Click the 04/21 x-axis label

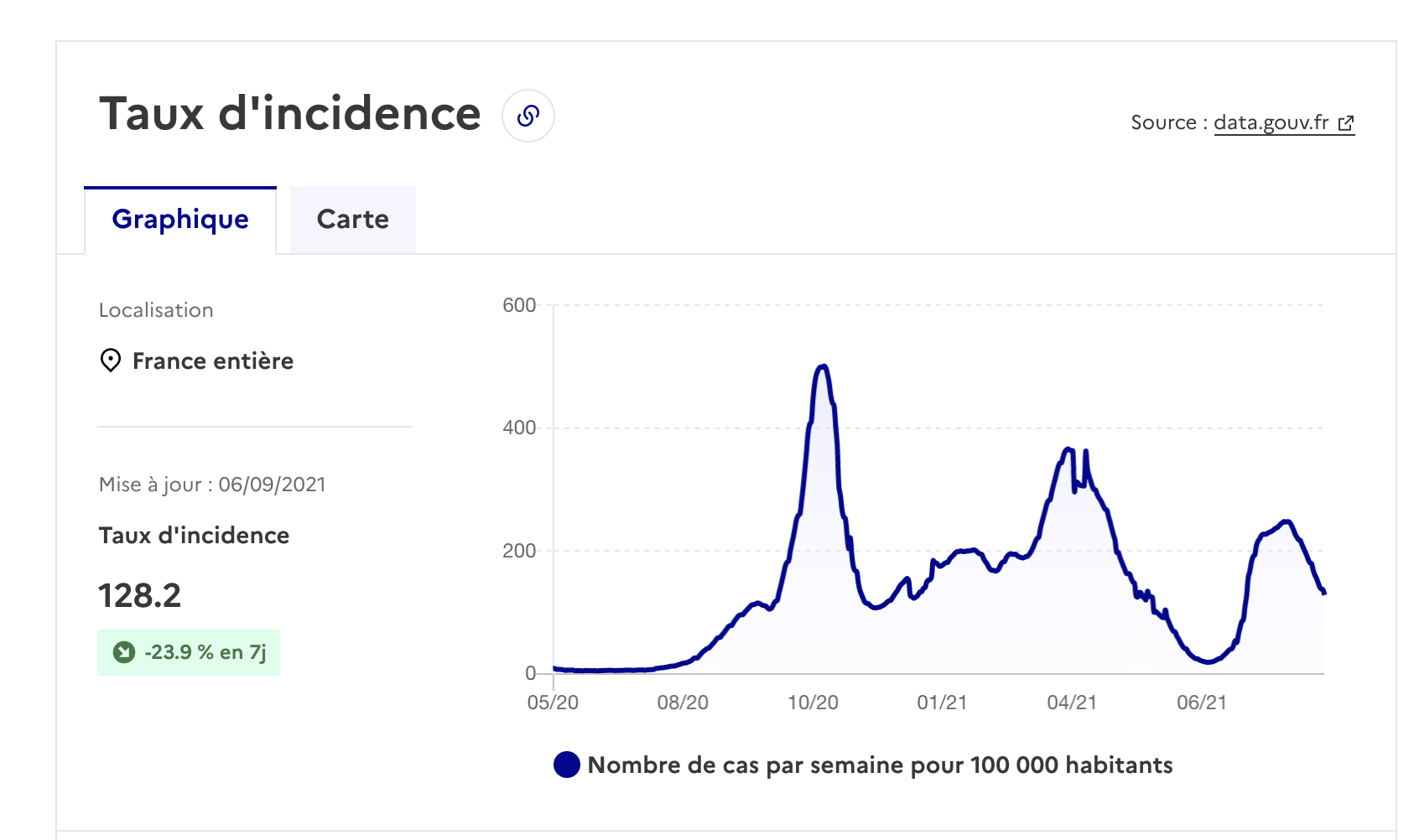coord(1072,703)
